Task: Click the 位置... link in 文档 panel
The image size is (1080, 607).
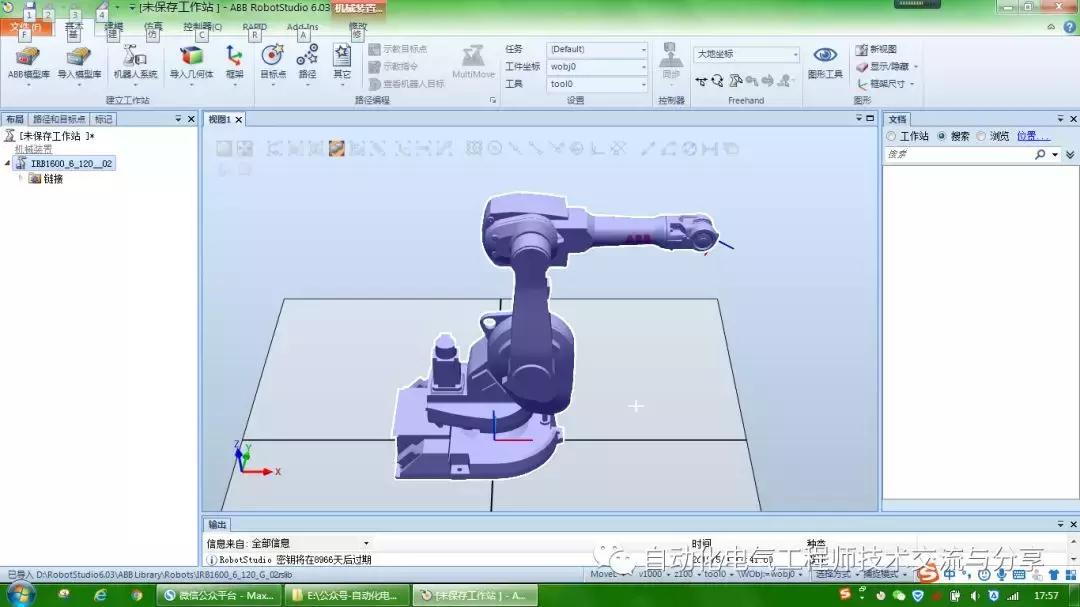Action: (x=1033, y=136)
